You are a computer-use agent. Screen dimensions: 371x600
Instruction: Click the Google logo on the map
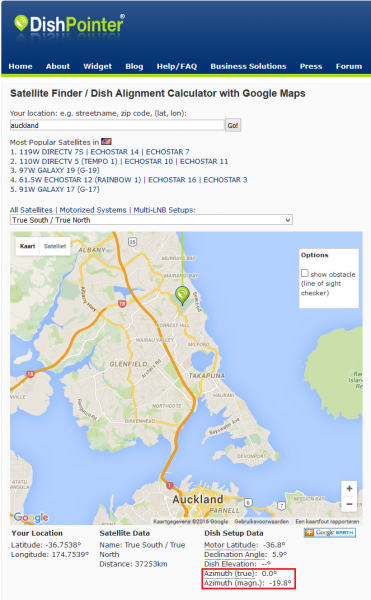pyautogui.click(x=31, y=517)
